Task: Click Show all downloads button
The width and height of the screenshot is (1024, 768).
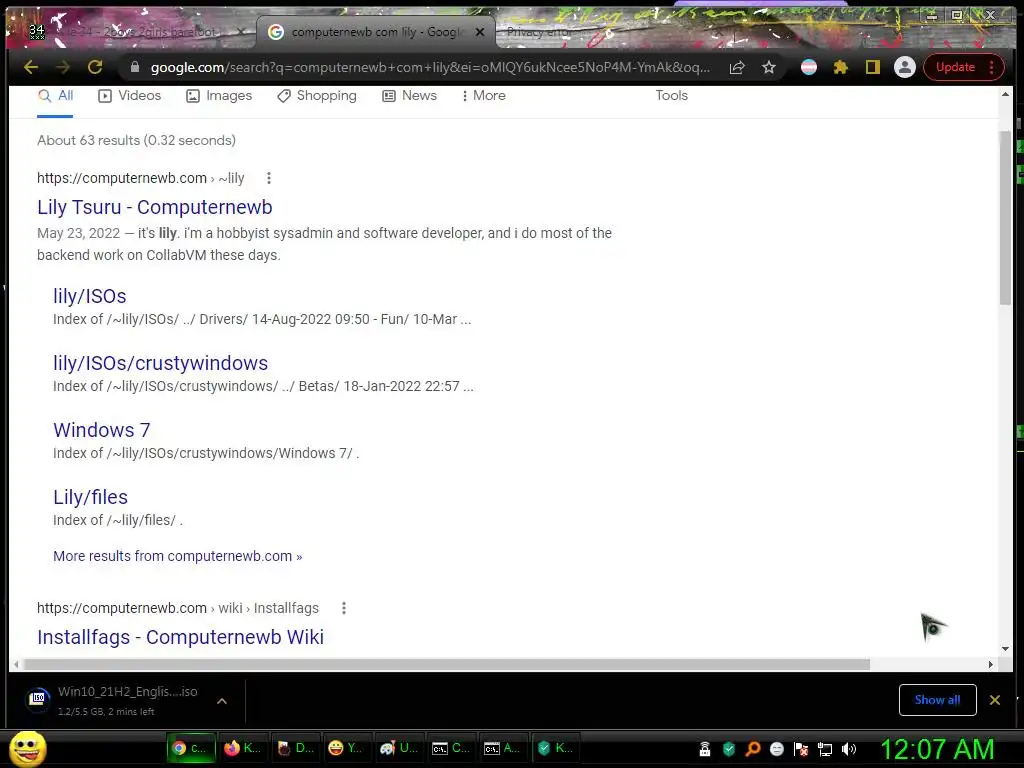Action: 937,700
